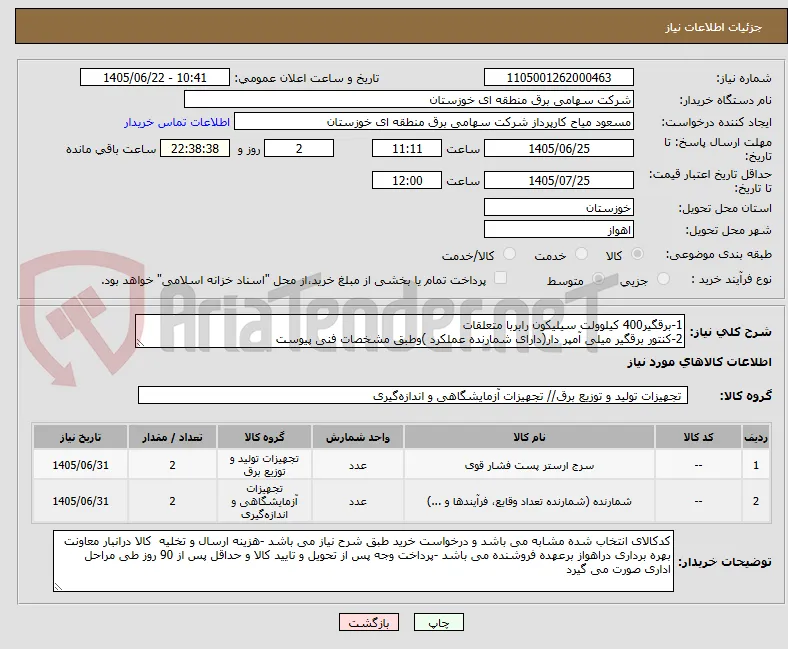Click the بازگشت back button

coord(369,623)
